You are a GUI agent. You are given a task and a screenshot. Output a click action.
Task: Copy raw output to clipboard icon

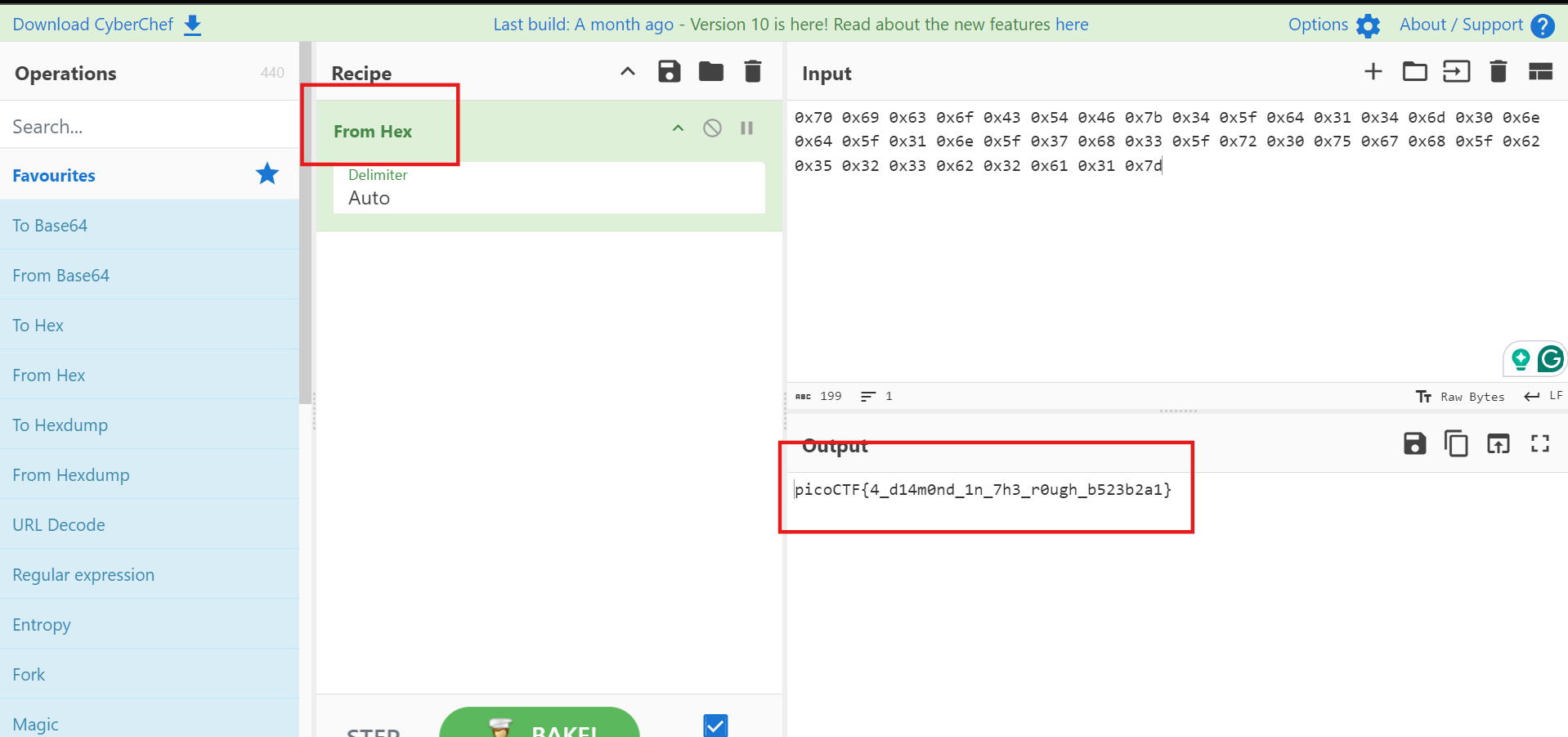(x=1456, y=443)
